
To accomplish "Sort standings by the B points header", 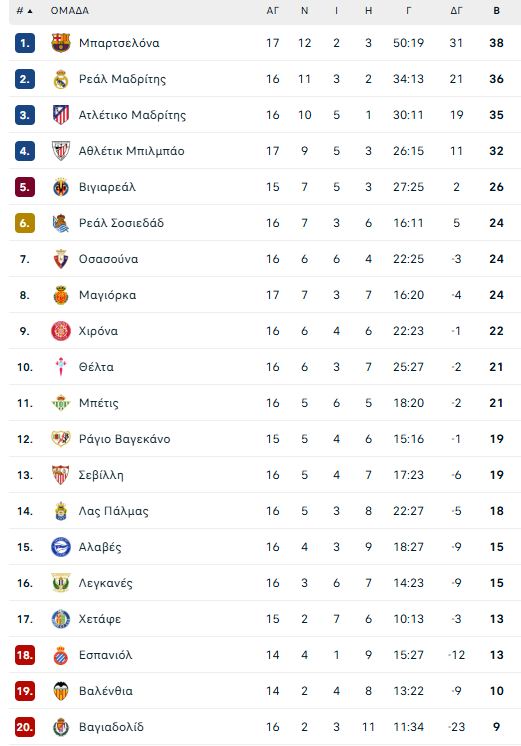I will (496, 10).
